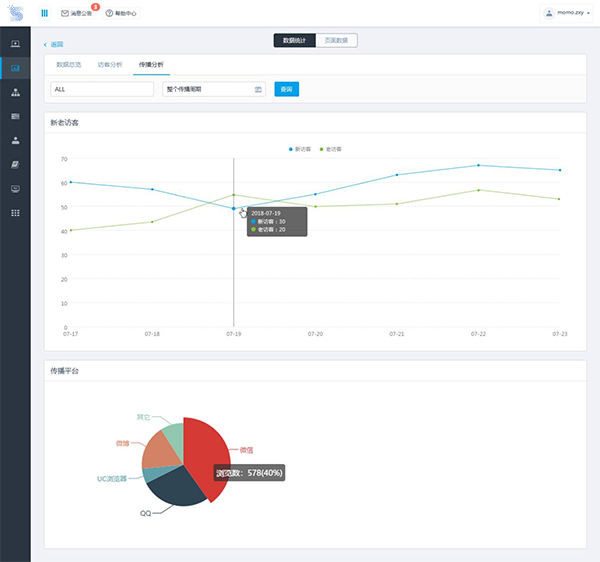Screen dimensions: 600x562
Task: Click the 微信 pie label
Action: [x=246, y=450]
